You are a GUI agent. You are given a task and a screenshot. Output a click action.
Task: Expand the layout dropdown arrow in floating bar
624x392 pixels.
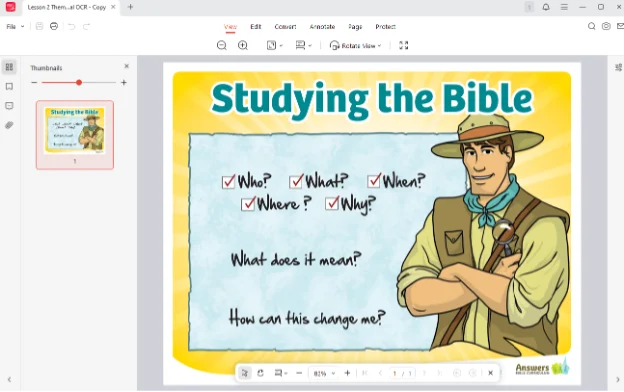click(286, 373)
